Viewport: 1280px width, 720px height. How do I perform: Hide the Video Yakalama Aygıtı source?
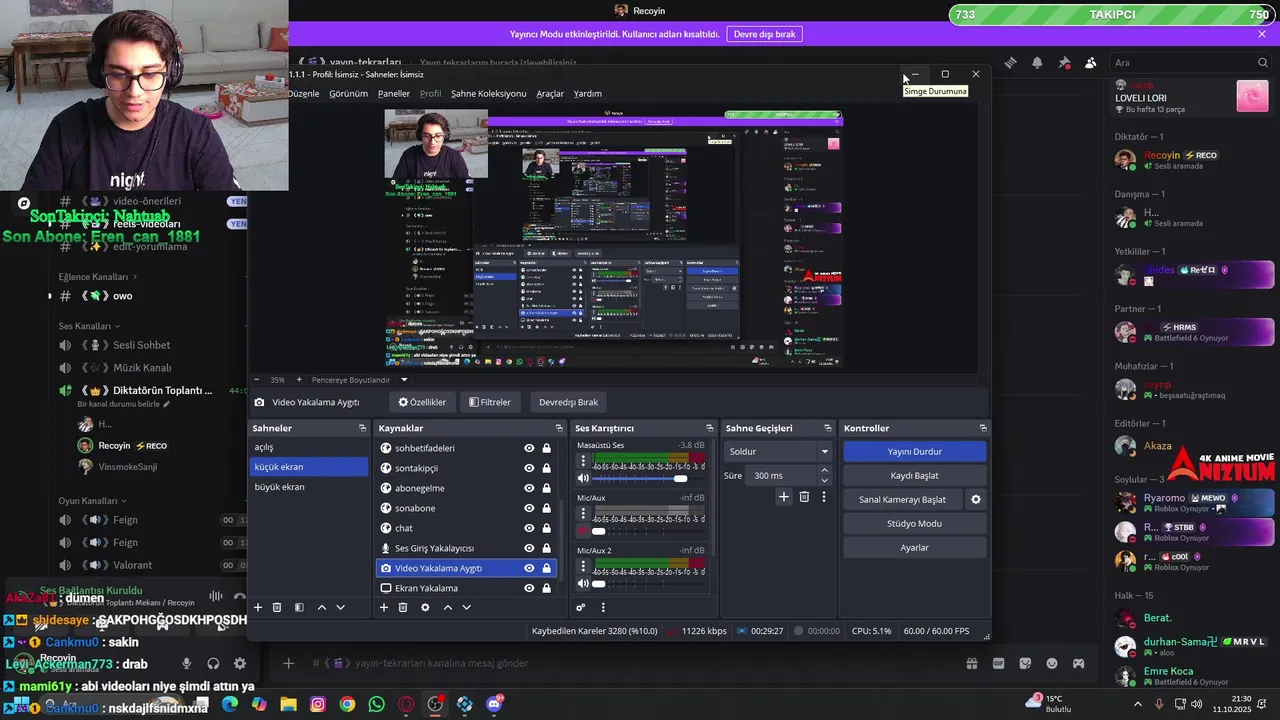point(529,568)
